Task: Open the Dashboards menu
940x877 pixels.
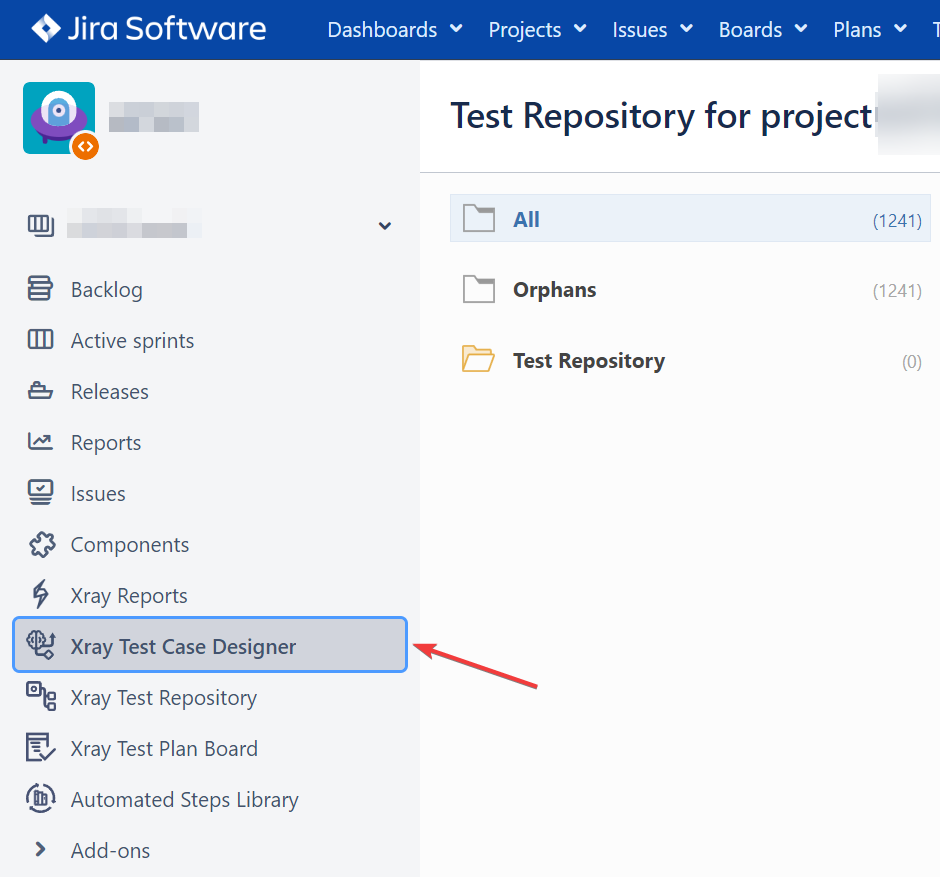Action: tap(395, 29)
